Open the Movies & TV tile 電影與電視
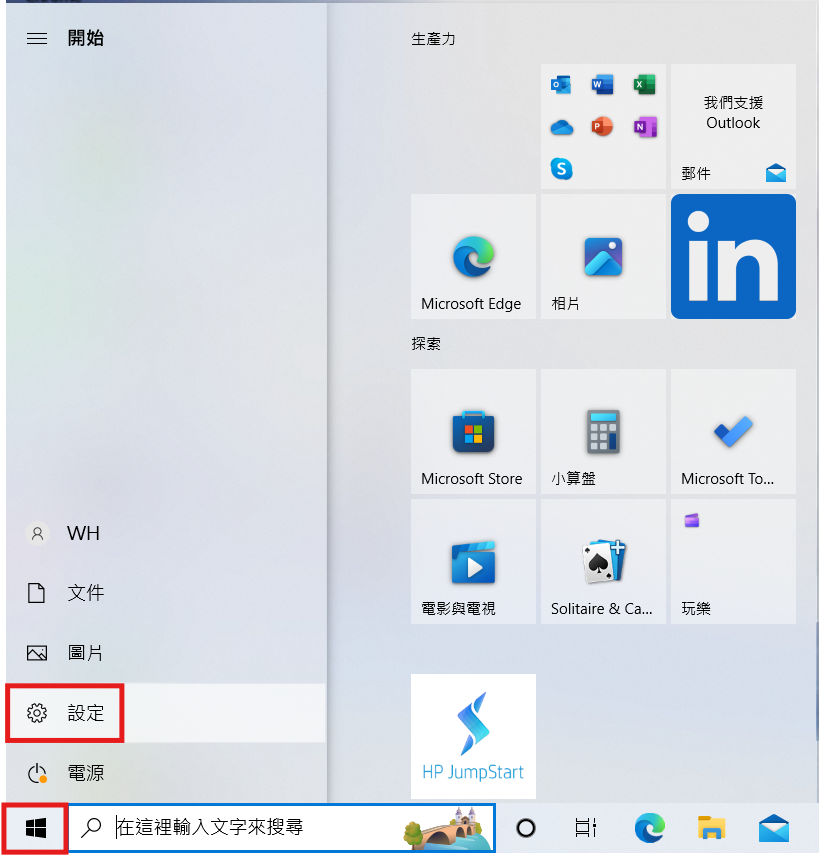The width and height of the screenshot is (819, 855). [473, 561]
